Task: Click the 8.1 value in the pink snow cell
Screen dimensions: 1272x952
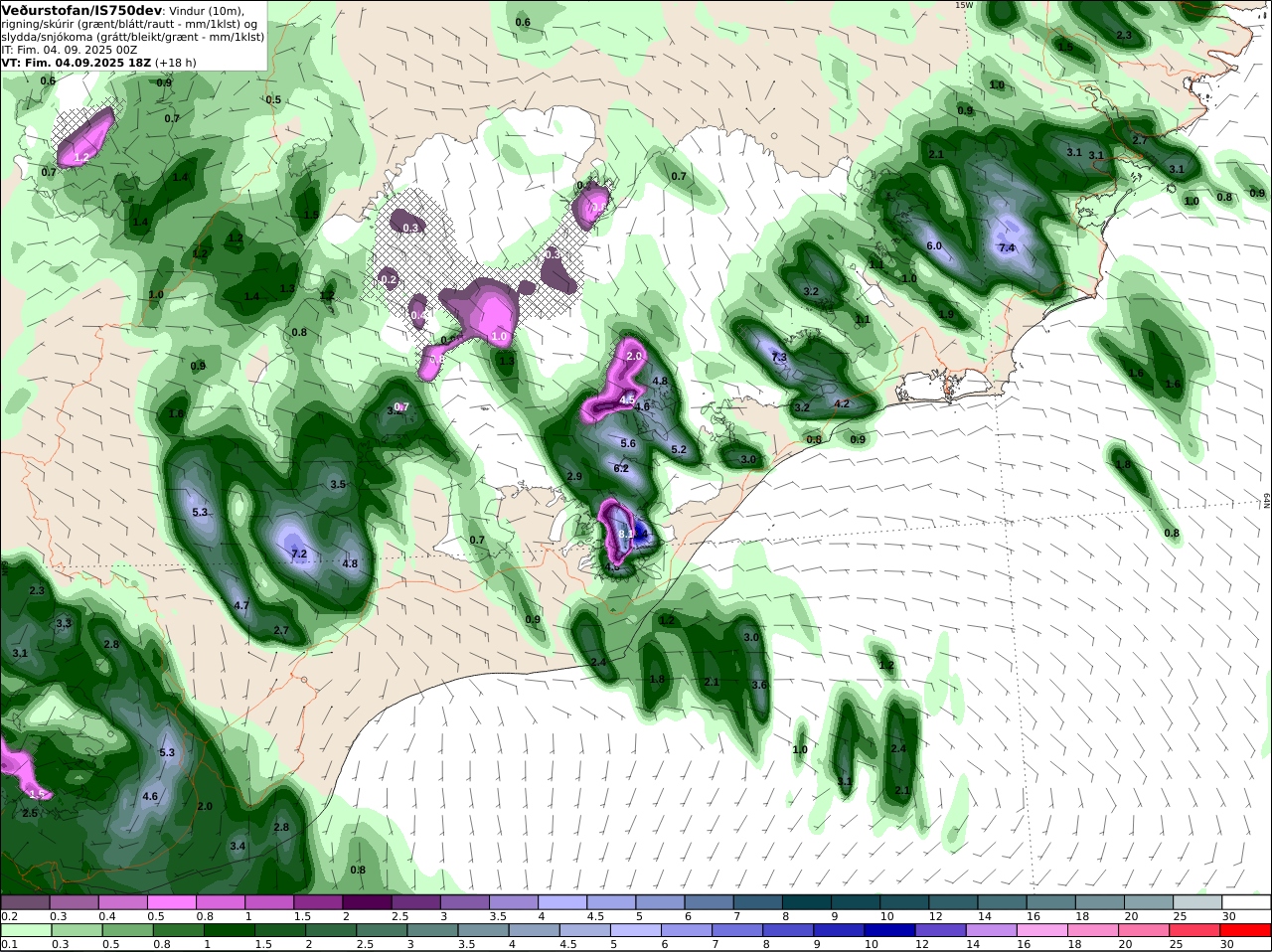Action: [x=625, y=534]
